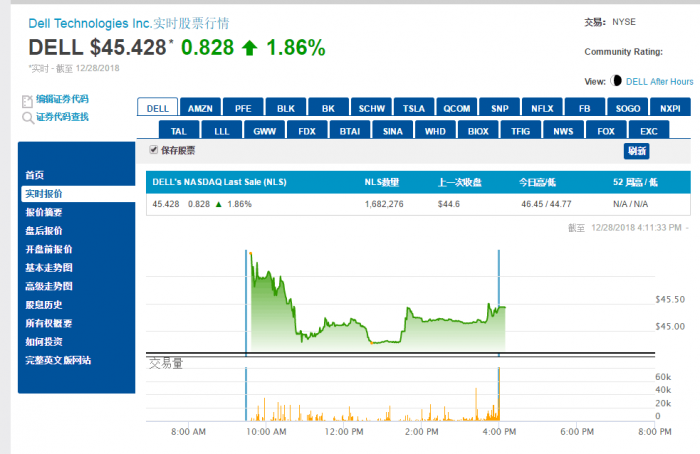This screenshot has height=454, width=700.
Task: Click the 刷新 refresh button
Action: pos(636,151)
